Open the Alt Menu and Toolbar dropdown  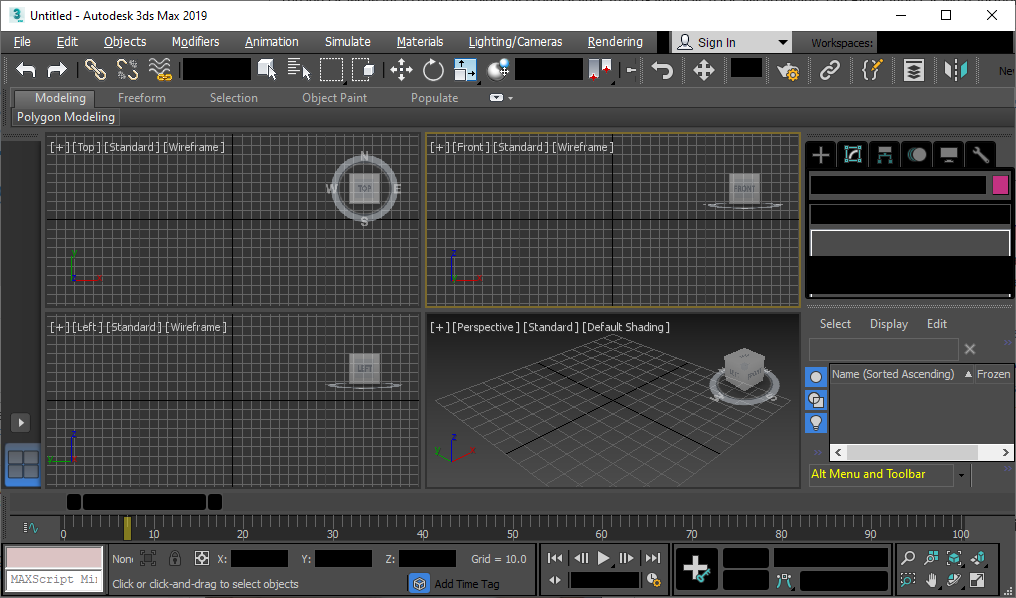click(961, 474)
